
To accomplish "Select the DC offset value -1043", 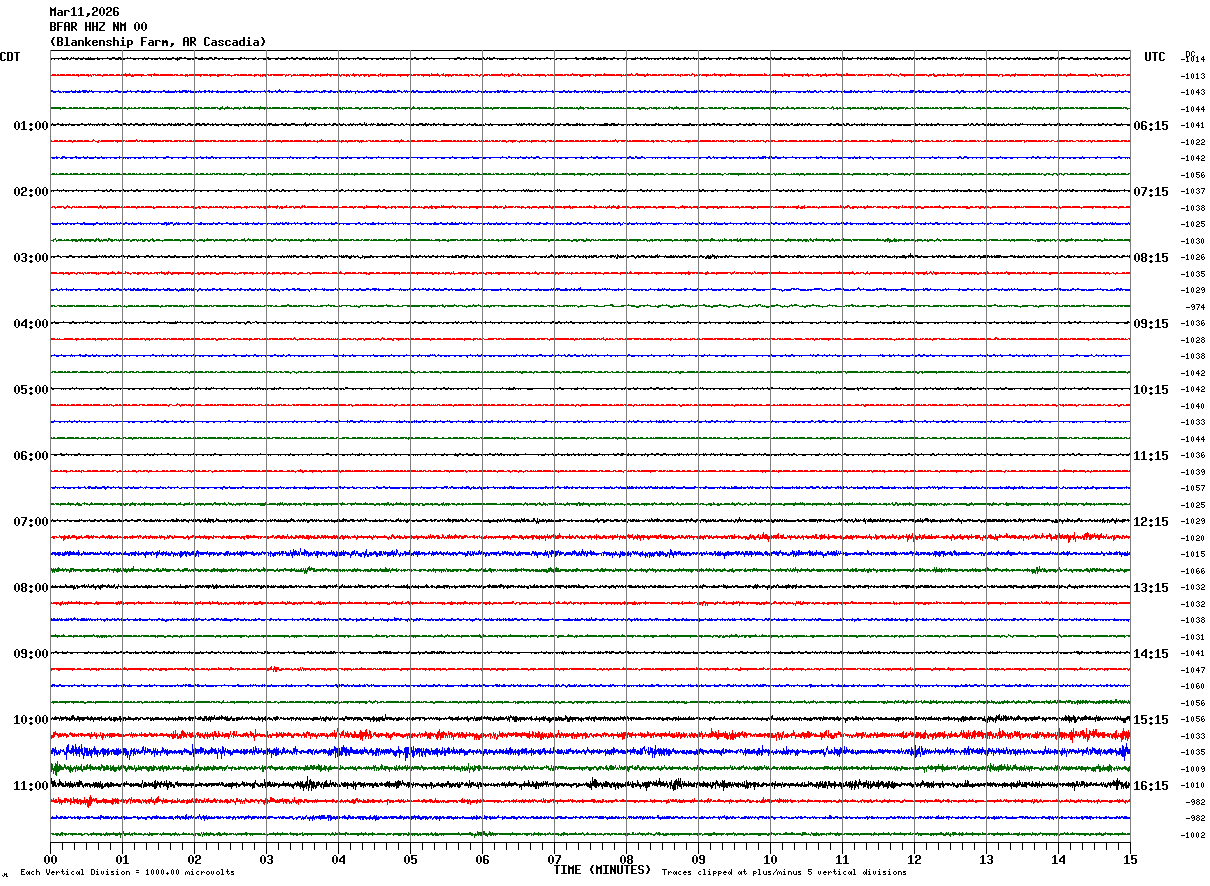I will click(1193, 92).
